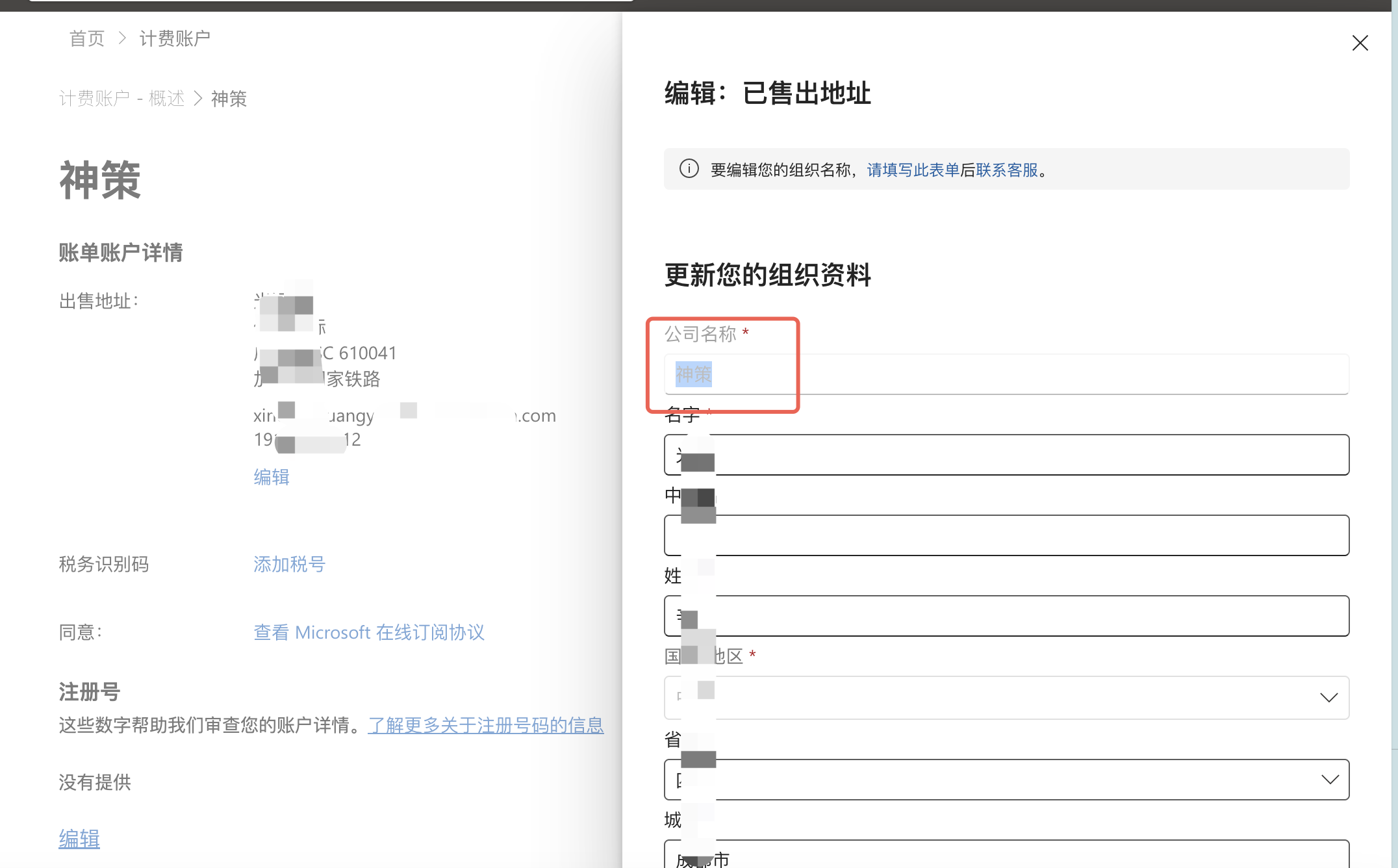Click 计费账户 breadcrumb link
The height and width of the screenshot is (868, 1398).
(x=175, y=38)
